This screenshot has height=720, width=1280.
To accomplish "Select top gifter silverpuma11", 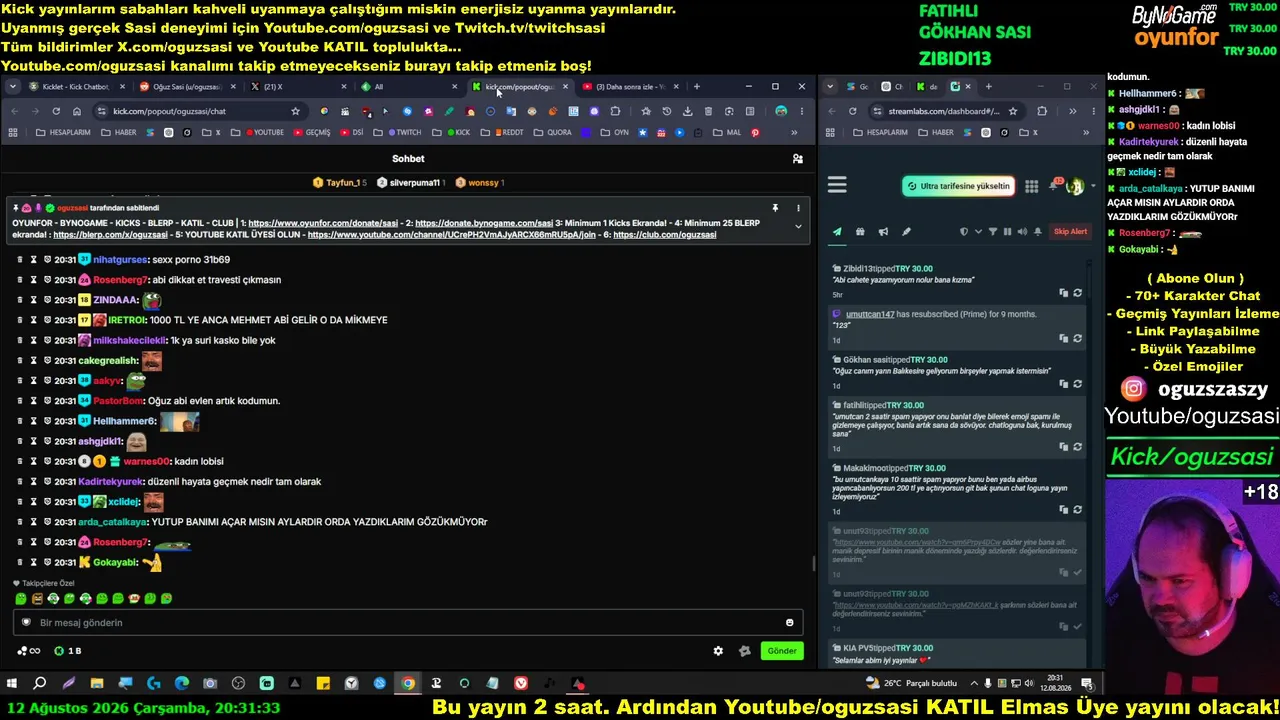I will click(x=410, y=183).
